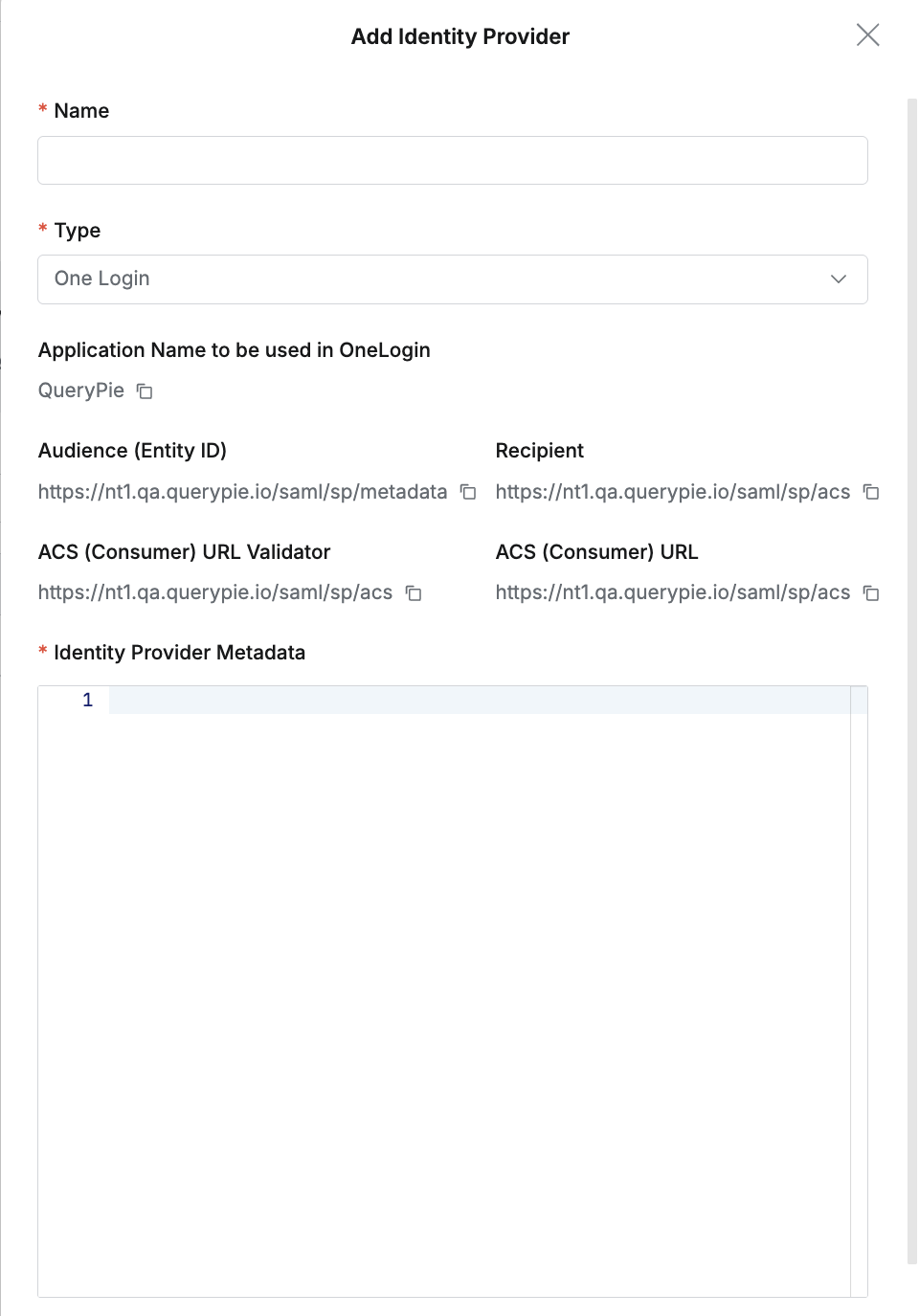Copy the ACS (Consumer) URL value
This screenshot has height=1316, width=919.
coord(871,593)
